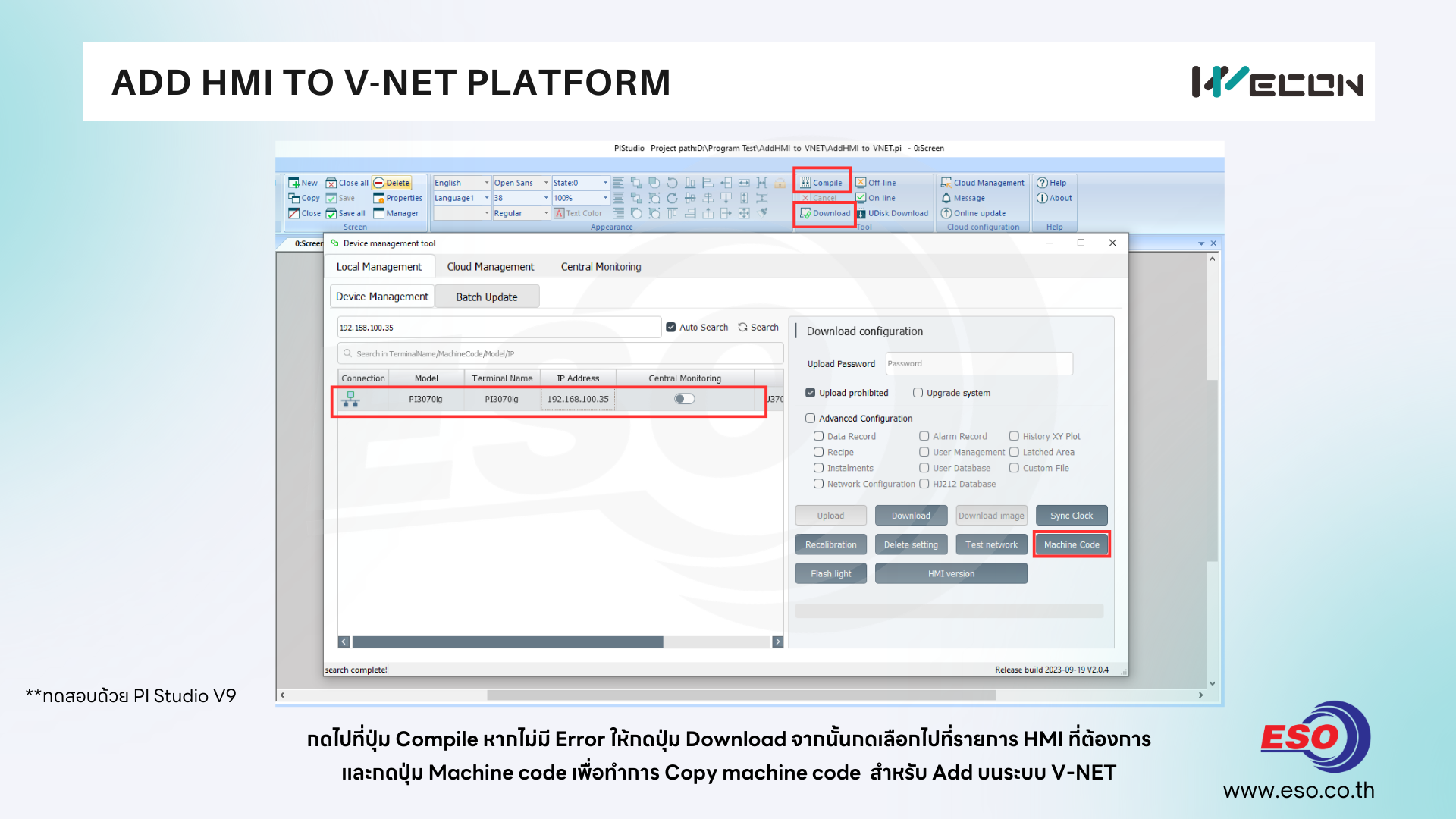
Task: Uncheck the Auto Search checkbox
Action: pos(671,328)
